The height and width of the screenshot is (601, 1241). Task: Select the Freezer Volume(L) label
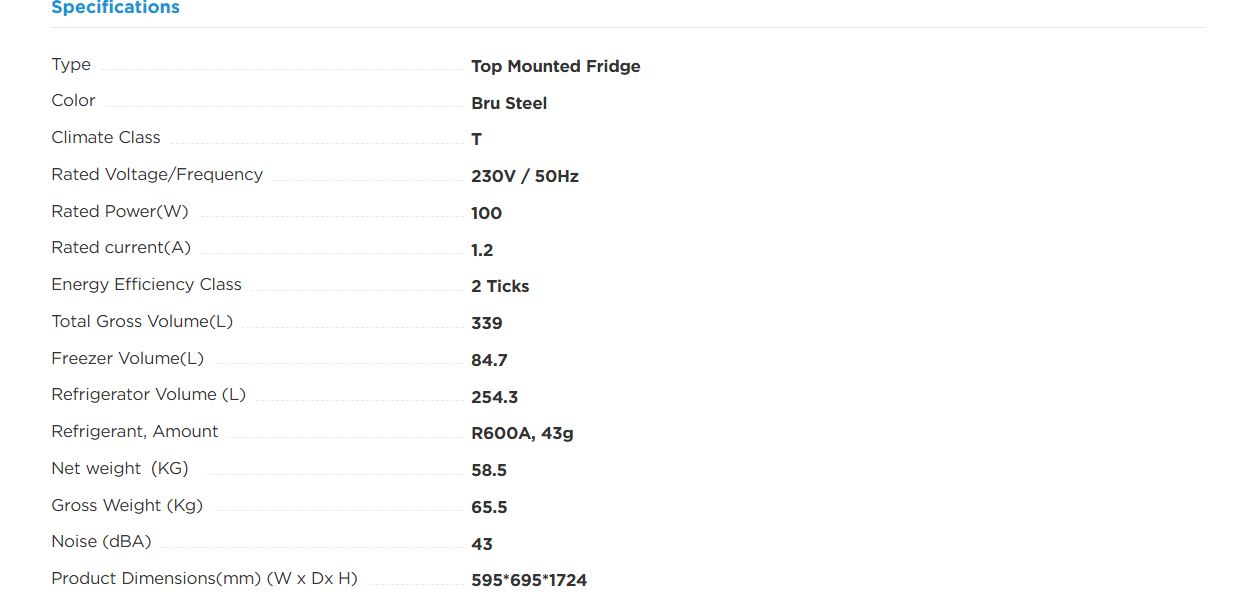click(x=128, y=358)
